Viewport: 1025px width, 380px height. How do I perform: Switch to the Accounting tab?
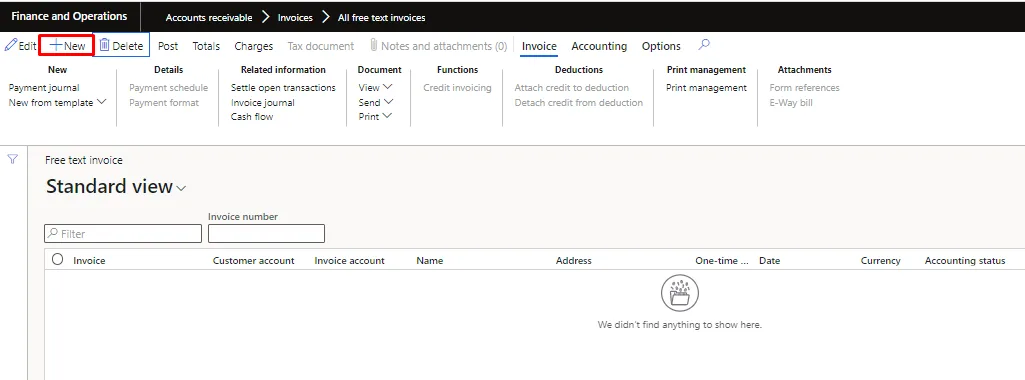599,46
